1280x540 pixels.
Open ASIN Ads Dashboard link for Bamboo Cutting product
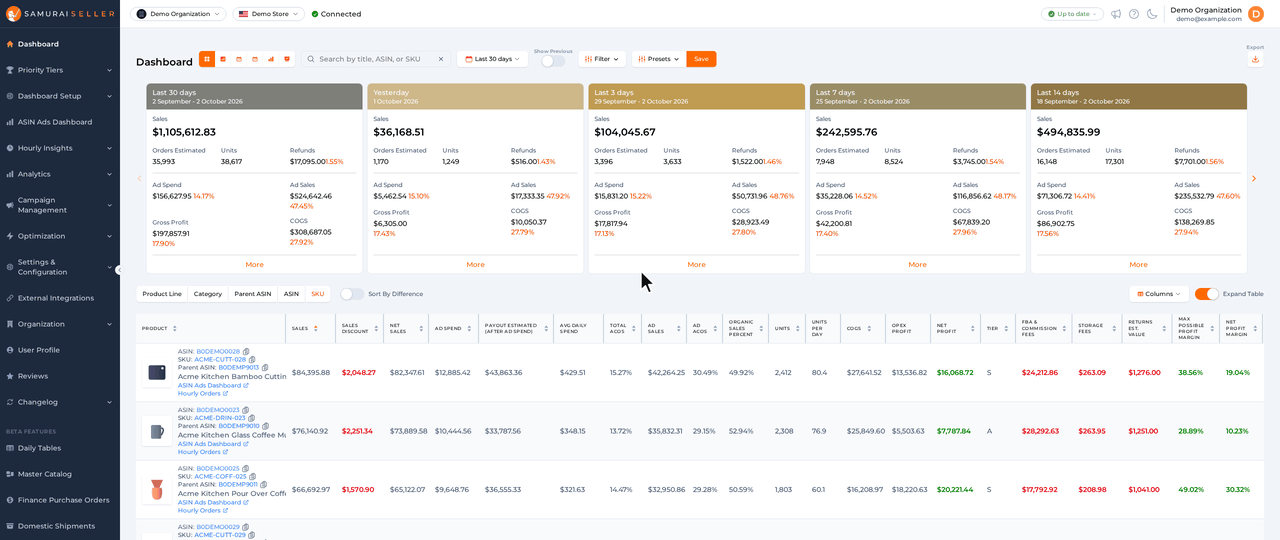coord(213,385)
